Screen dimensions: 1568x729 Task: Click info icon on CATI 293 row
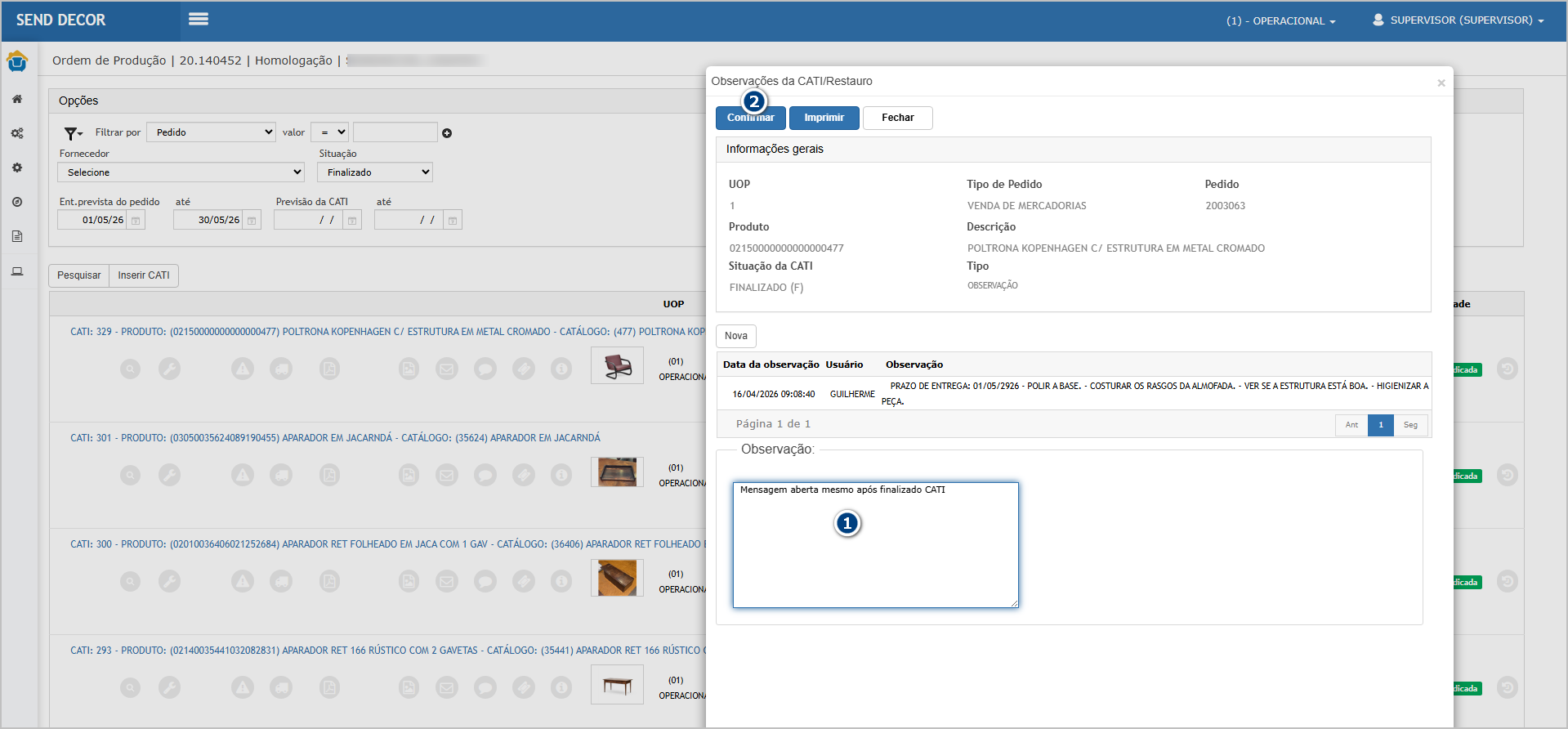(x=561, y=688)
